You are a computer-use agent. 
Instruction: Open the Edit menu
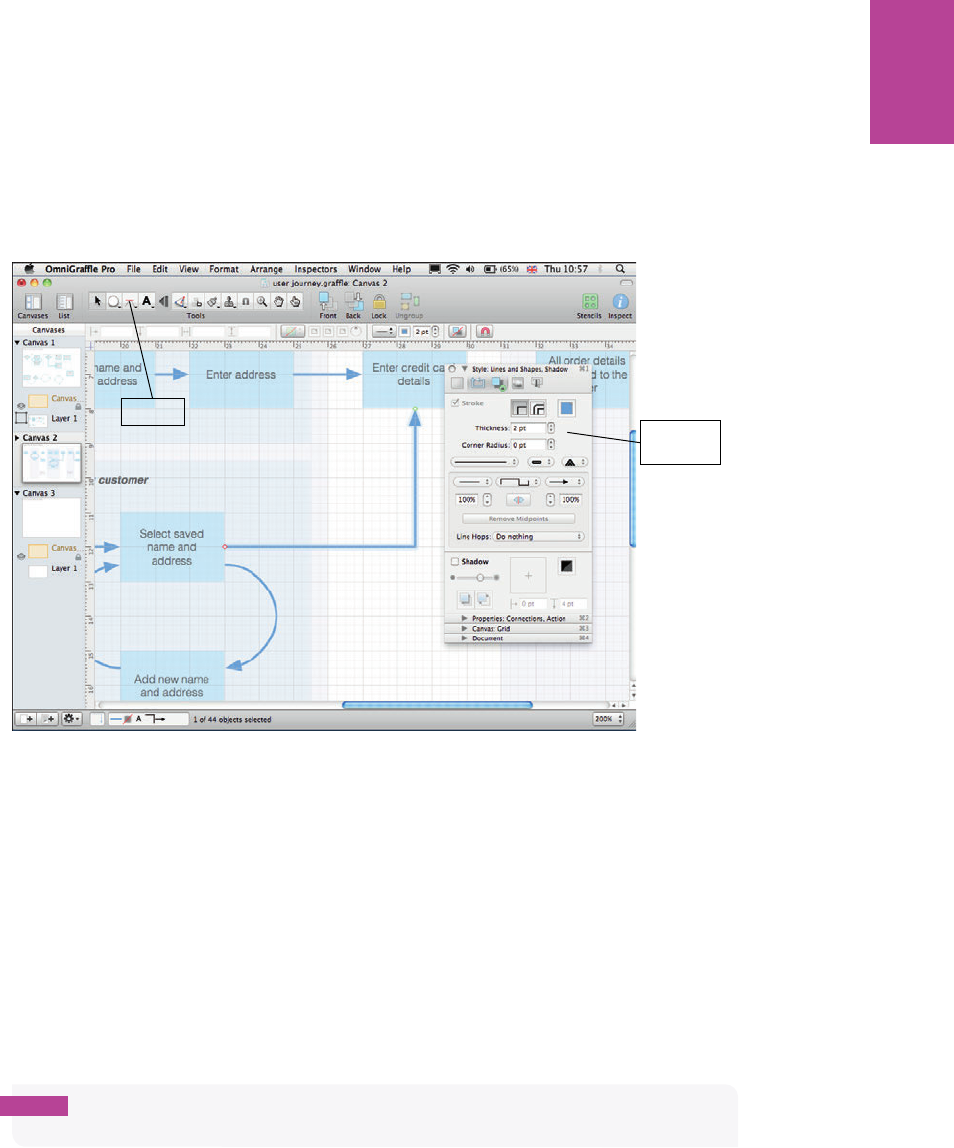[x=160, y=269]
